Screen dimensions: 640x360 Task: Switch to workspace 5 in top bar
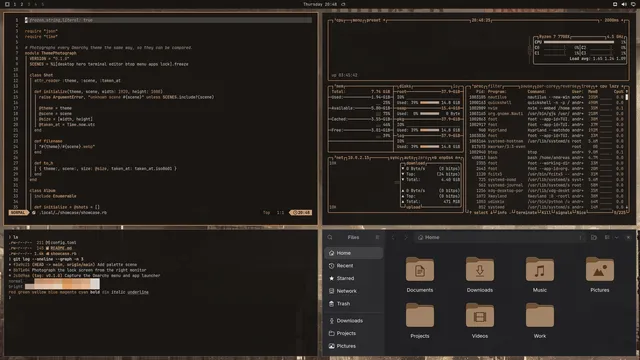(42, 4)
